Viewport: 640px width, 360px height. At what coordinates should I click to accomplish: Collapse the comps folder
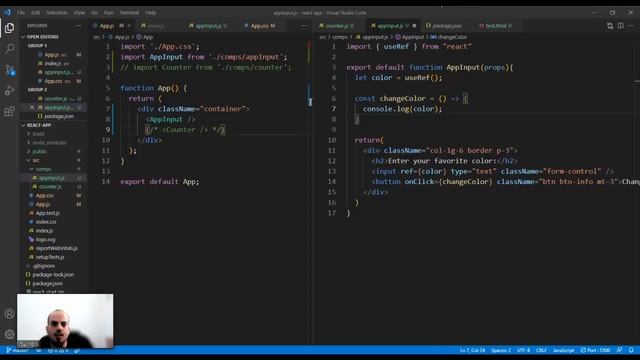(42, 169)
